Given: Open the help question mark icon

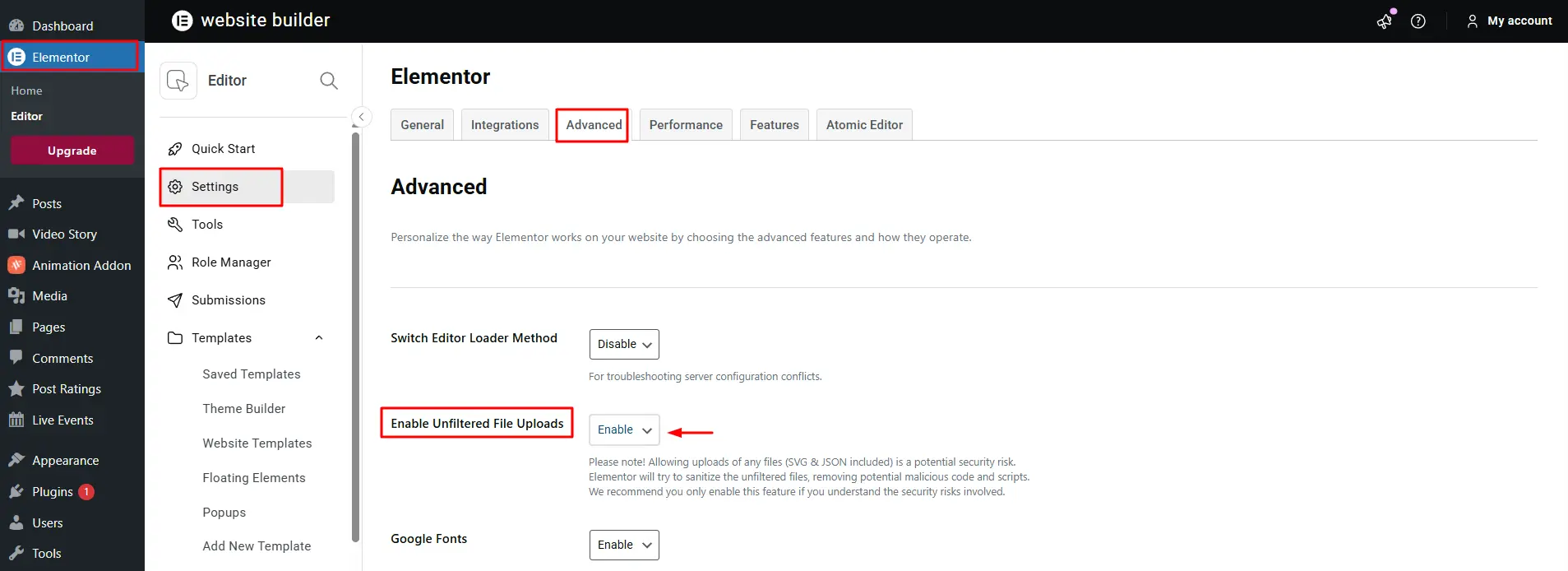Looking at the screenshot, I should pyautogui.click(x=1418, y=21).
